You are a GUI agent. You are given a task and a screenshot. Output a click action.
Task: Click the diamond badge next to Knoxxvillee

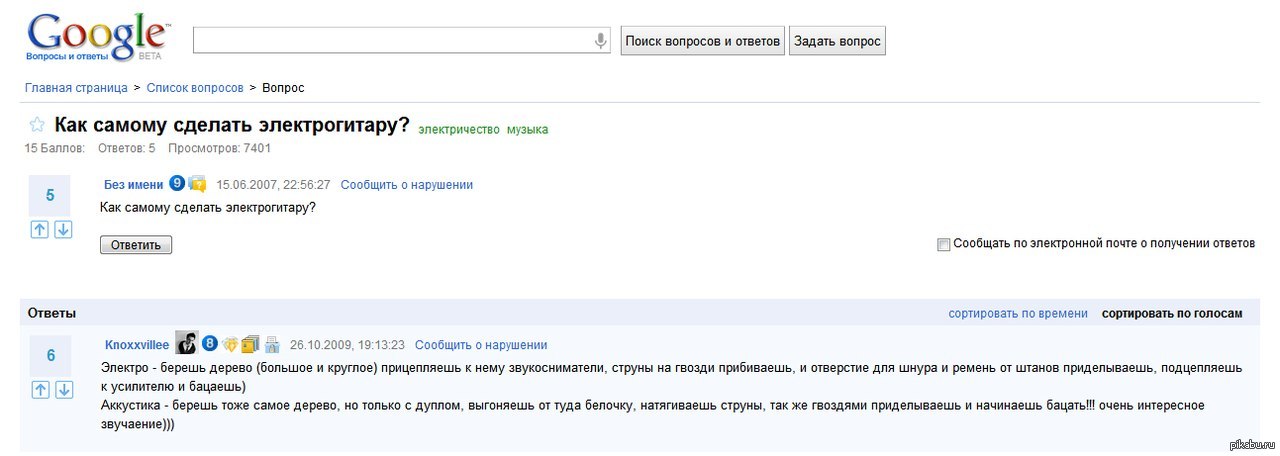click(230, 344)
